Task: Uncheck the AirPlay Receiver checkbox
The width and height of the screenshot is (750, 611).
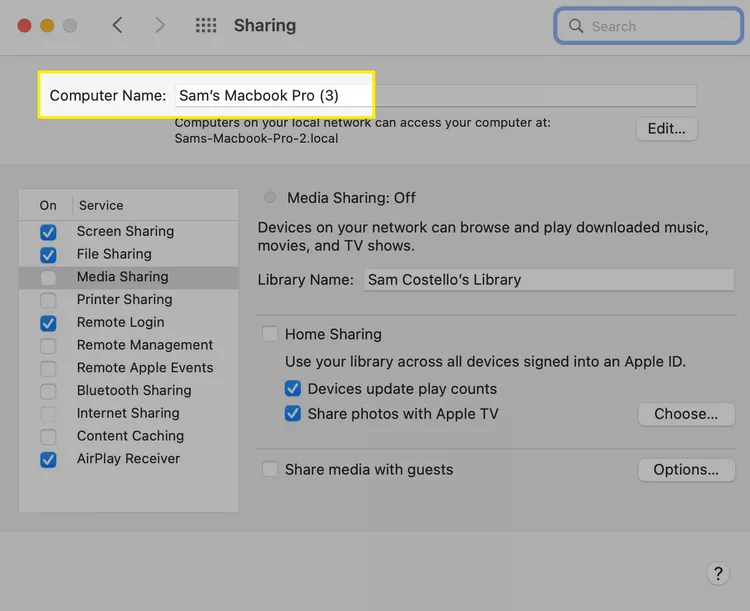Action: click(48, 459)
